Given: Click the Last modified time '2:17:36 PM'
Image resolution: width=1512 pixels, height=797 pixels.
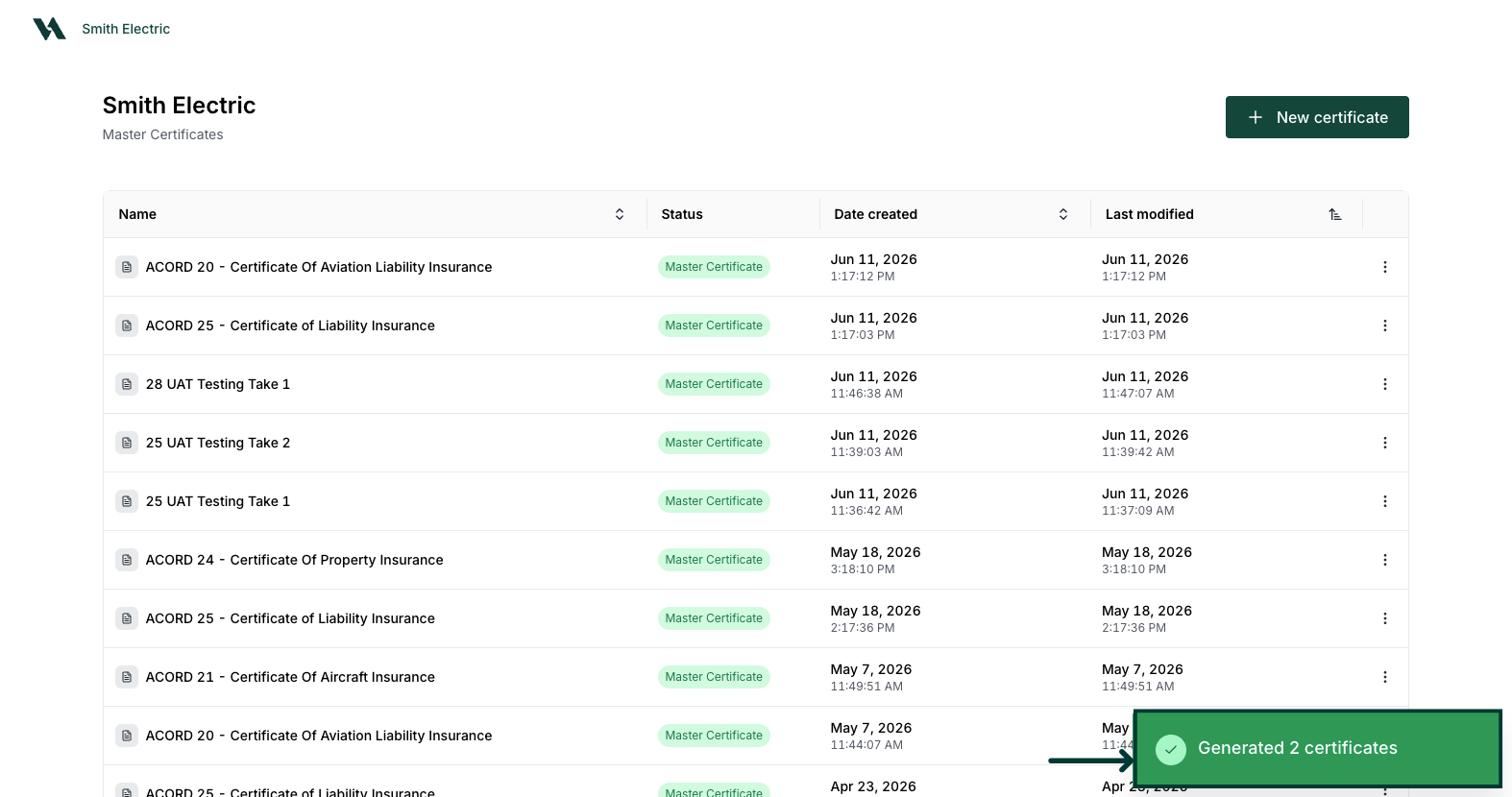Looking at the screenshot, I should click(x=1134, y=628).
